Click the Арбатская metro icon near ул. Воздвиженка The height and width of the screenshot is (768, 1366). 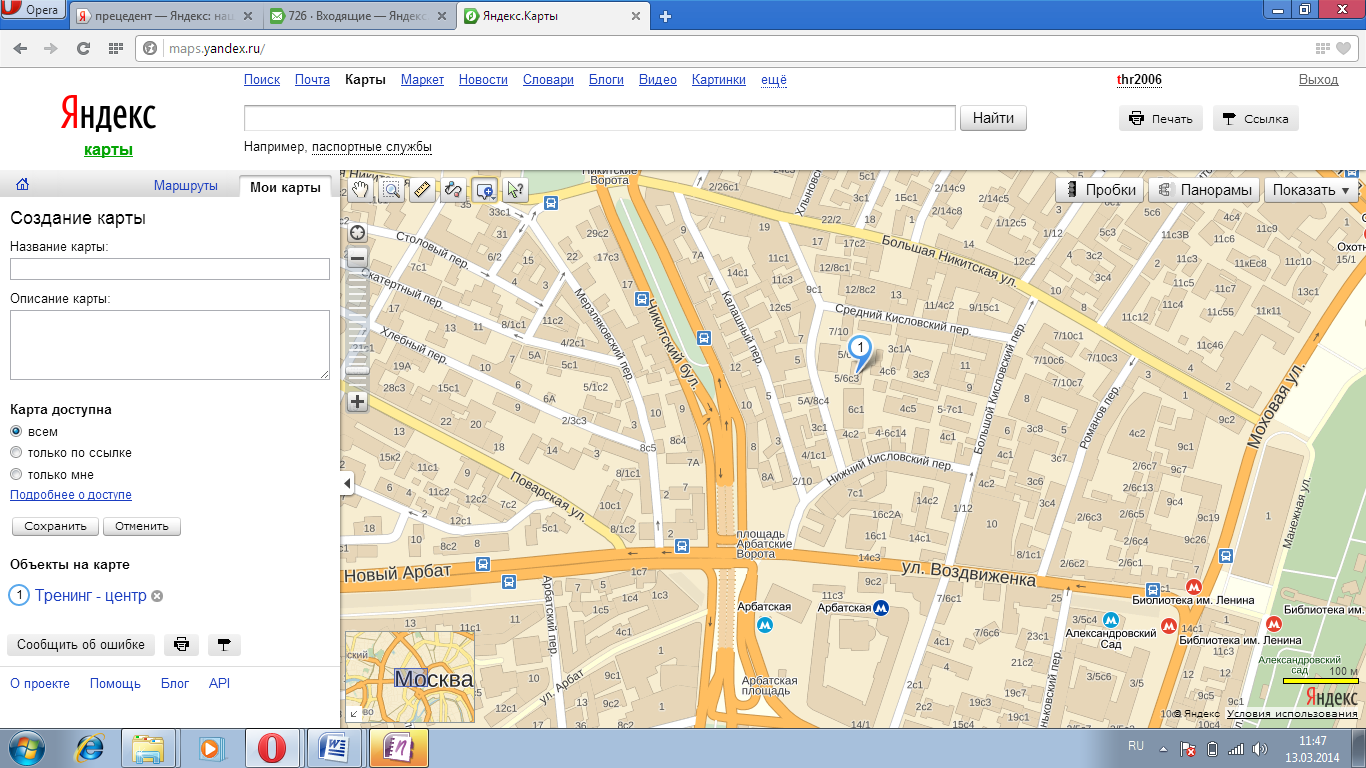coord(881,607)
